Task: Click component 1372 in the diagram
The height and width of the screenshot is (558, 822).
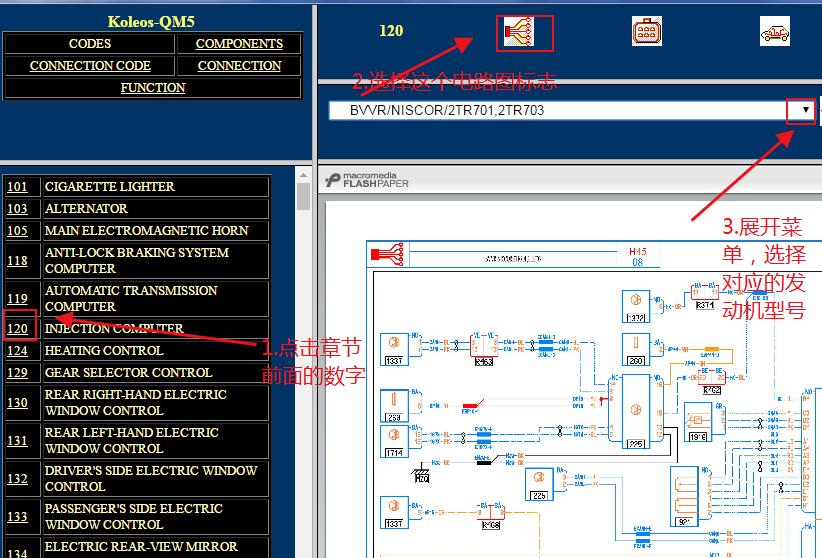Action: [x=636, y=306]
